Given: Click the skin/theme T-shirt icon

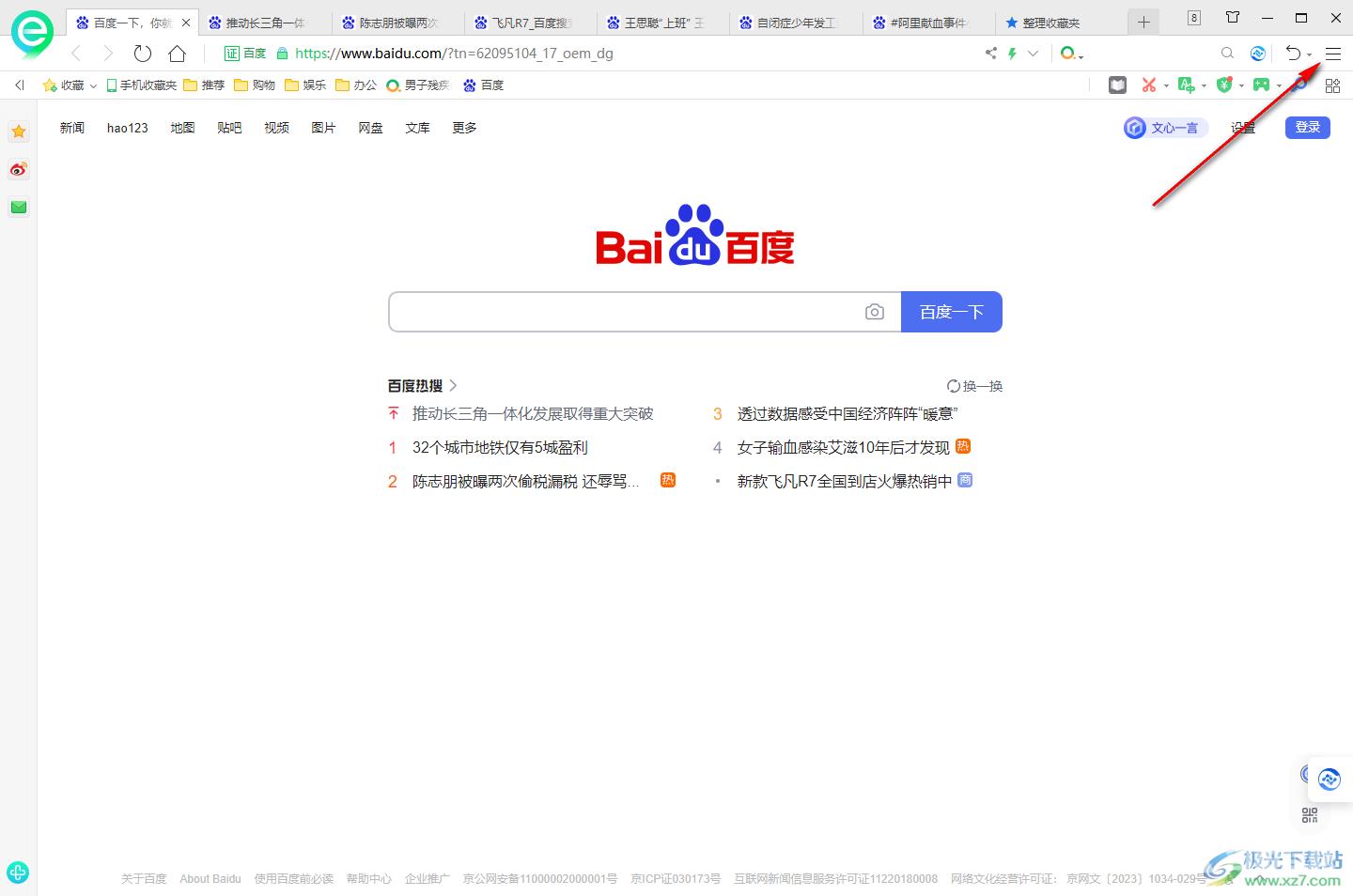Looking at the screenshot, I should (1233, 18).
